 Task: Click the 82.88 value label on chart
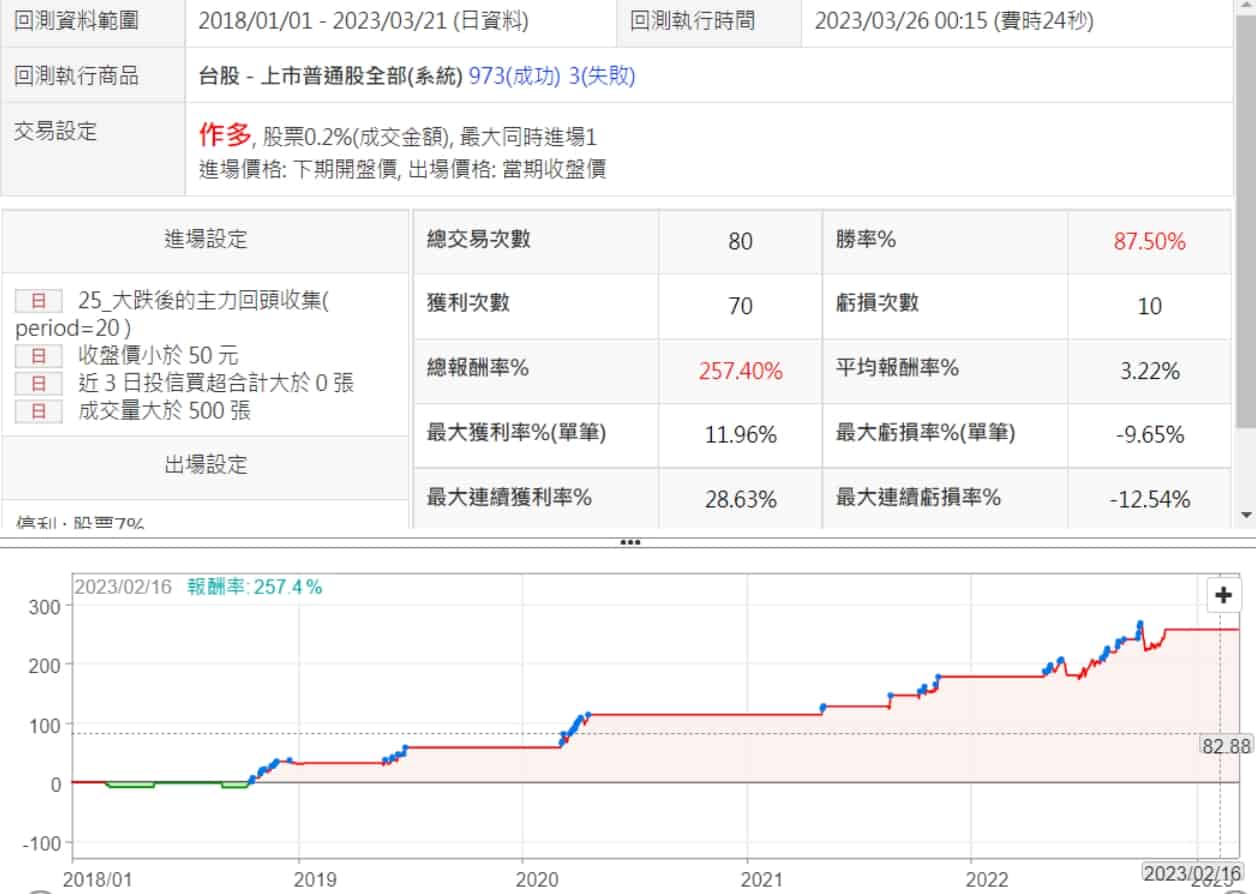[1226, 745]
